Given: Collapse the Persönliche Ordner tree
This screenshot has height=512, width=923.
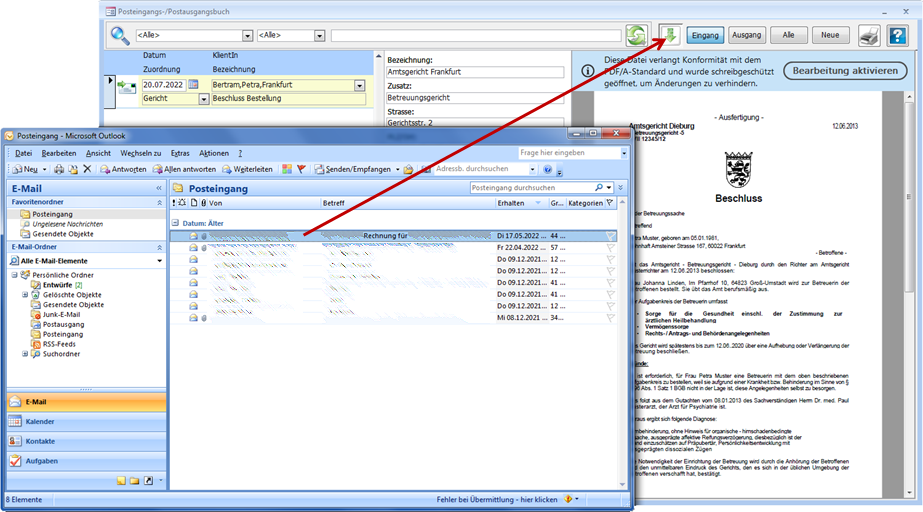Looking at the screenshot, I should pyautogui.click(x=14, y=275).
